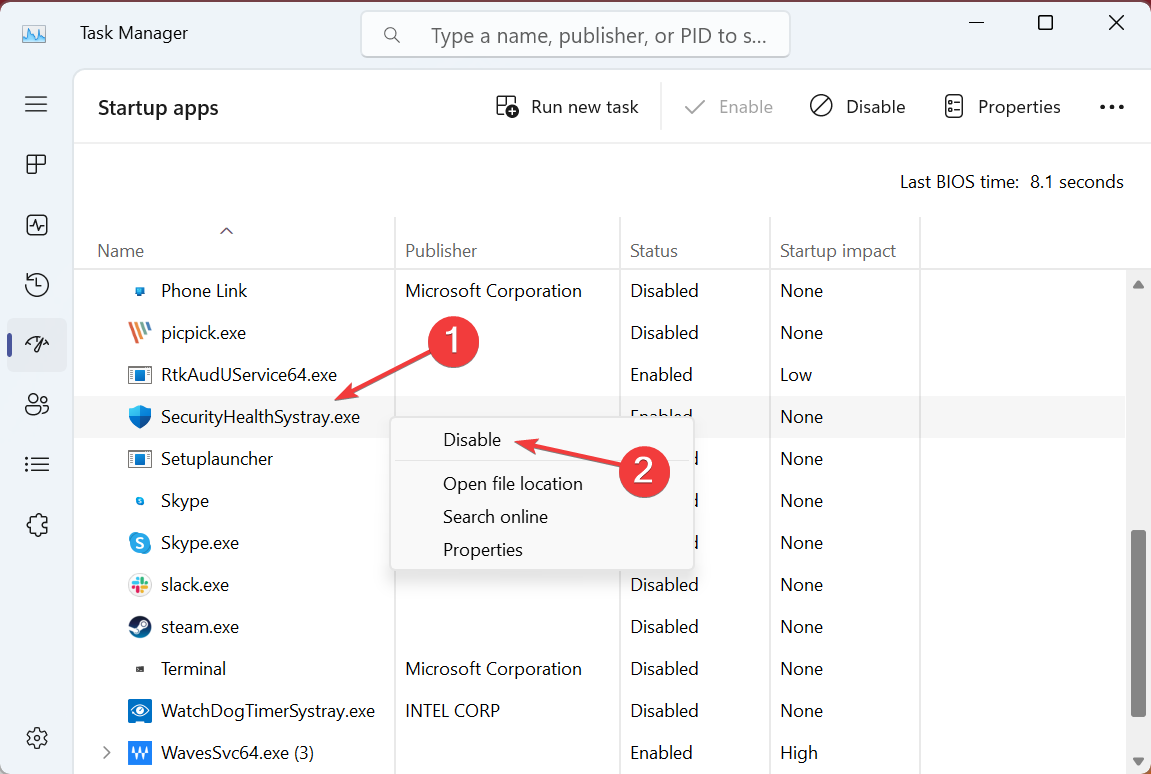The height and width of the screenshot is (774, 1151).
Task: Click the Low startup impact cell
Action: coord(796,375)
